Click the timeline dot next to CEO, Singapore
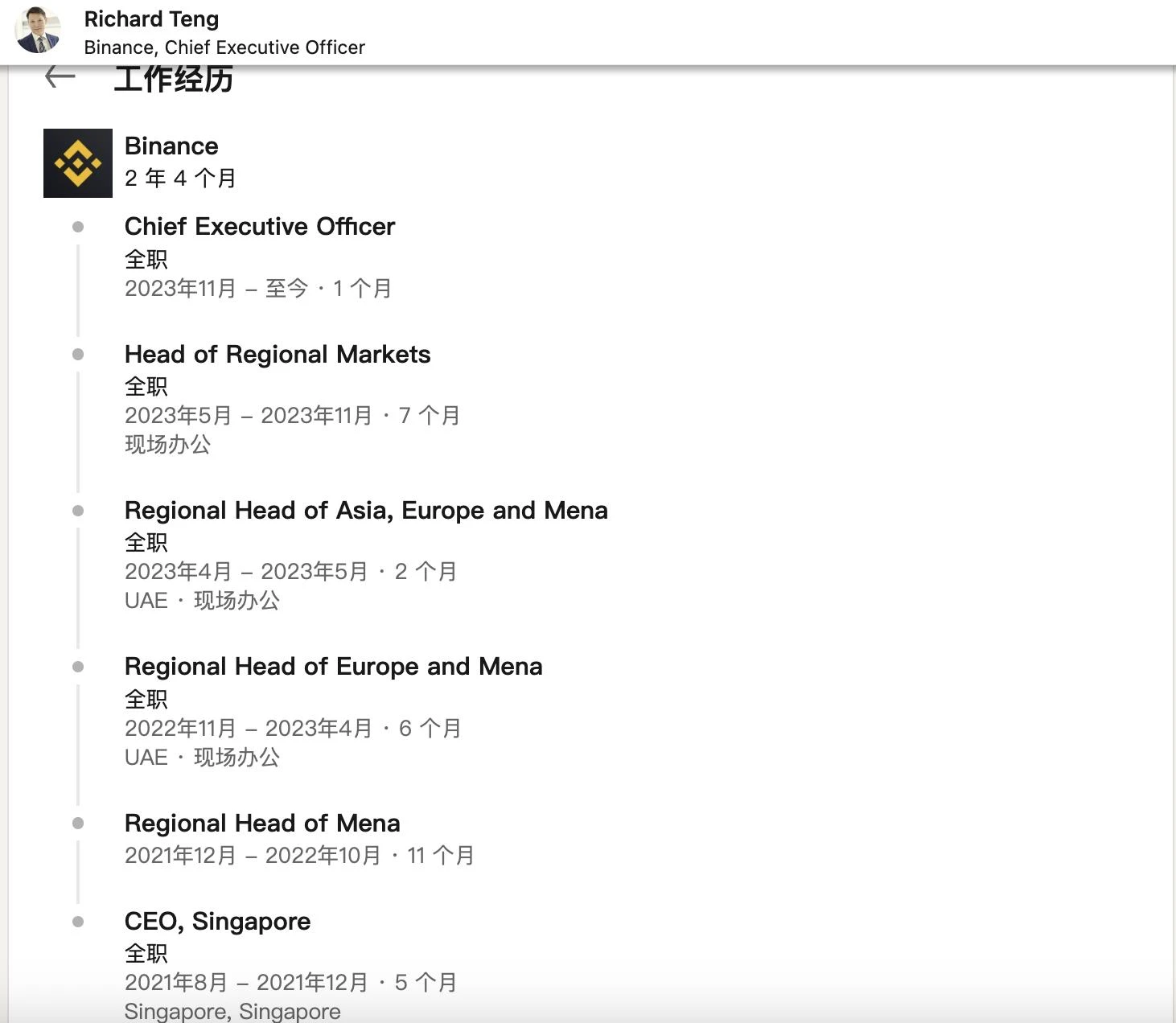 click(x=77, y=921)
